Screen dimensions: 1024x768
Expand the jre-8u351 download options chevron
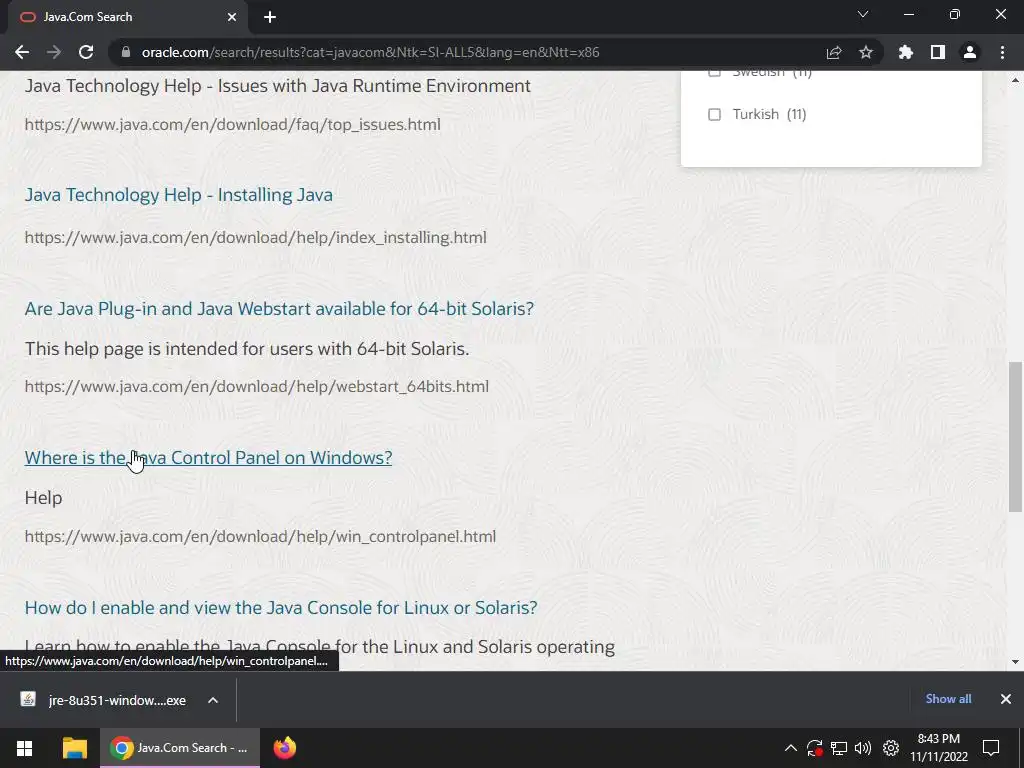click(x=213, y=700)
